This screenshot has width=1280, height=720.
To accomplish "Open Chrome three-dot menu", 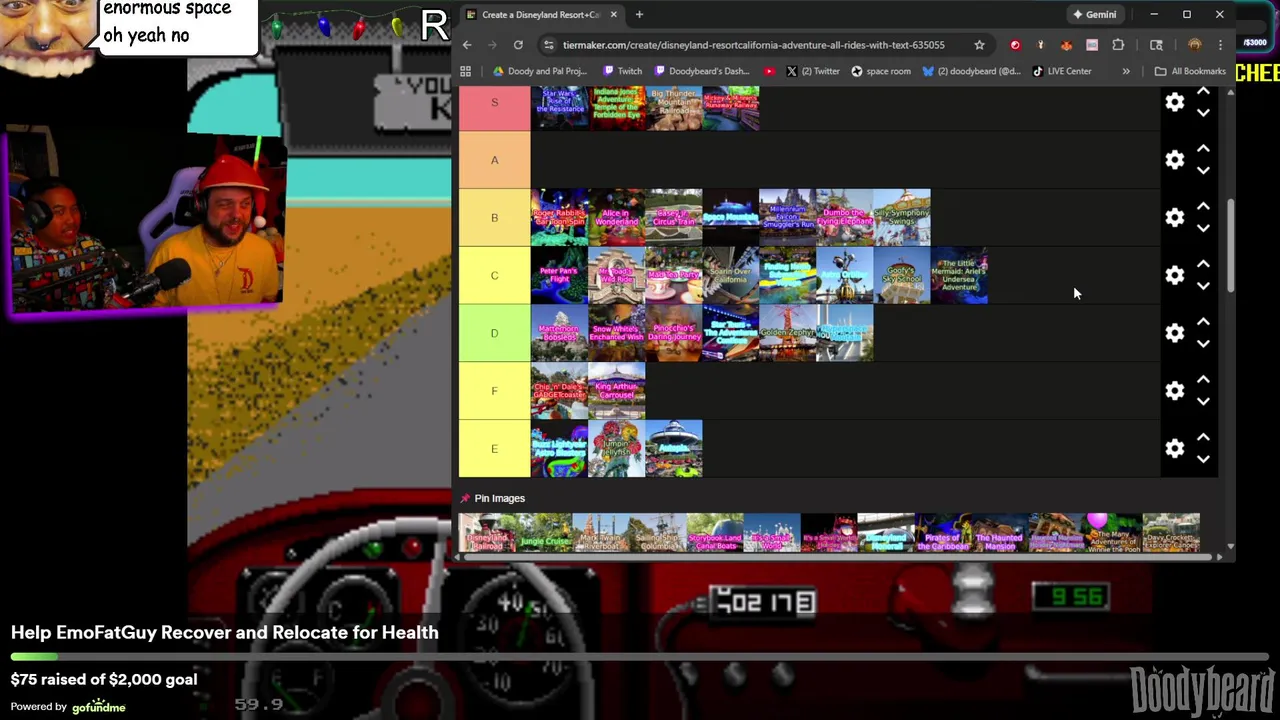I will point(1220,45).
